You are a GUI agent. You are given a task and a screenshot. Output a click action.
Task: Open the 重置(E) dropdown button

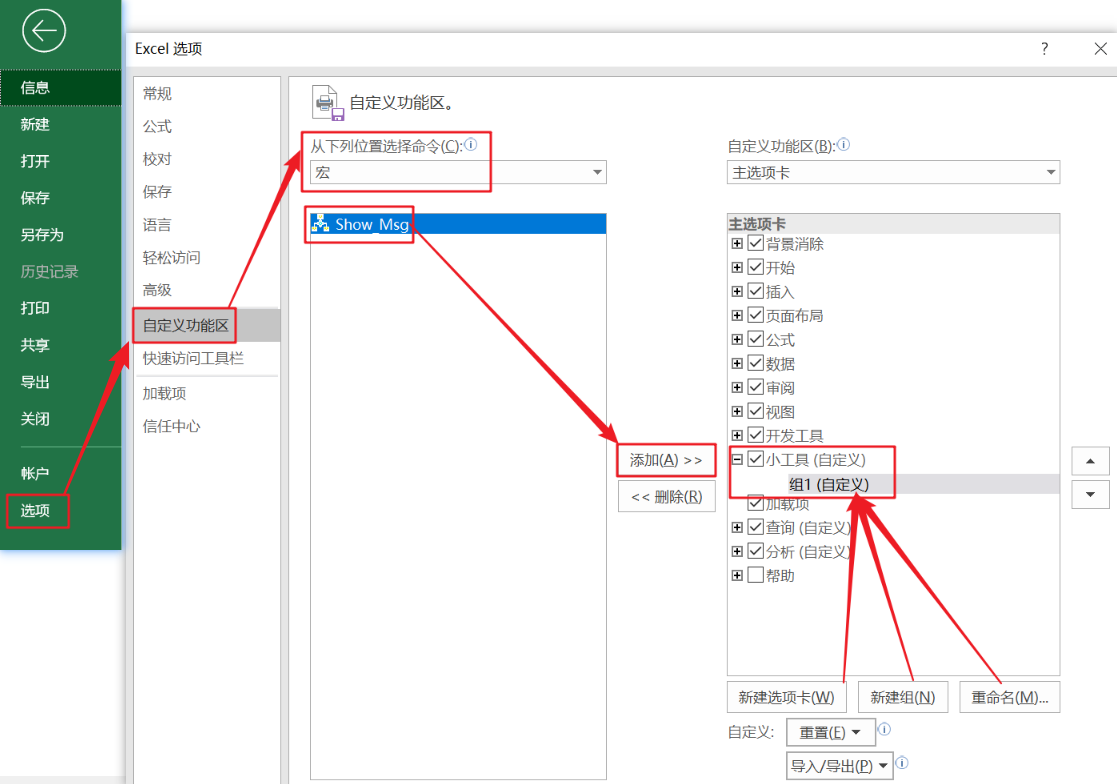830,732
